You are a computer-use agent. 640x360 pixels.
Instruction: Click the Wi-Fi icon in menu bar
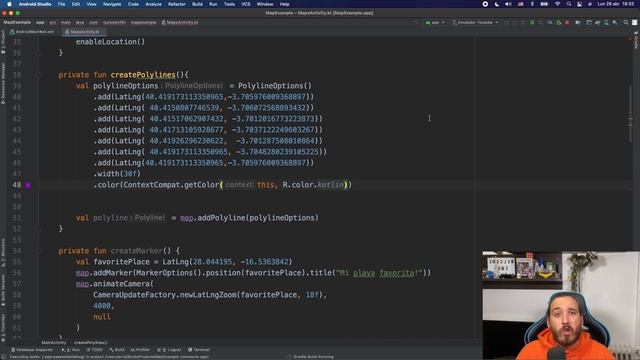point(557,4)
